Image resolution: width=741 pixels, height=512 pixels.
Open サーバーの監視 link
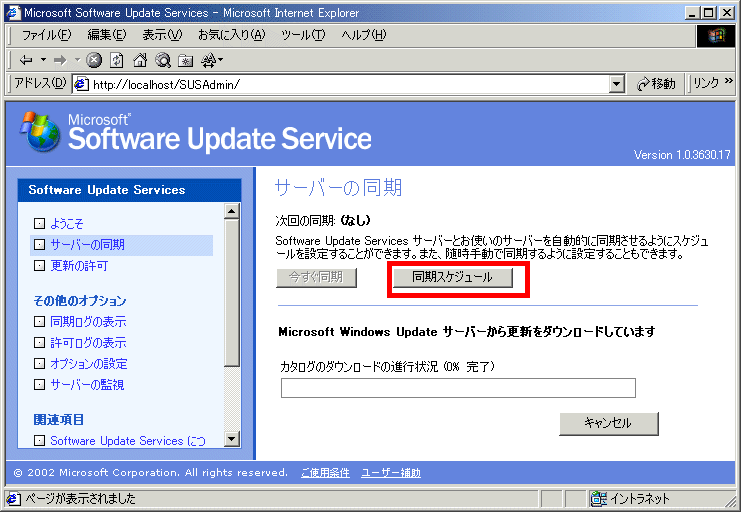87,385
